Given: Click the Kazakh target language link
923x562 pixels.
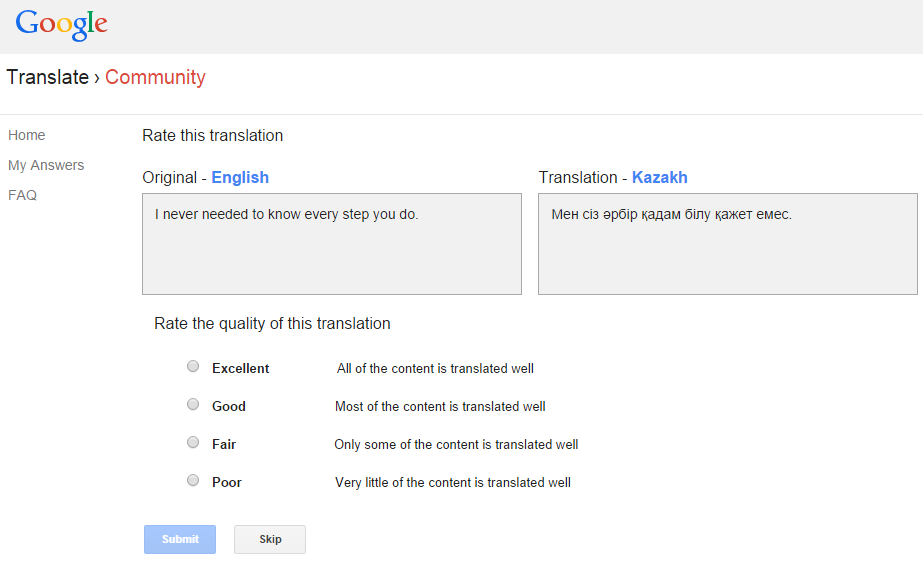Looking at the screenshot, I should tap(659, 177).
